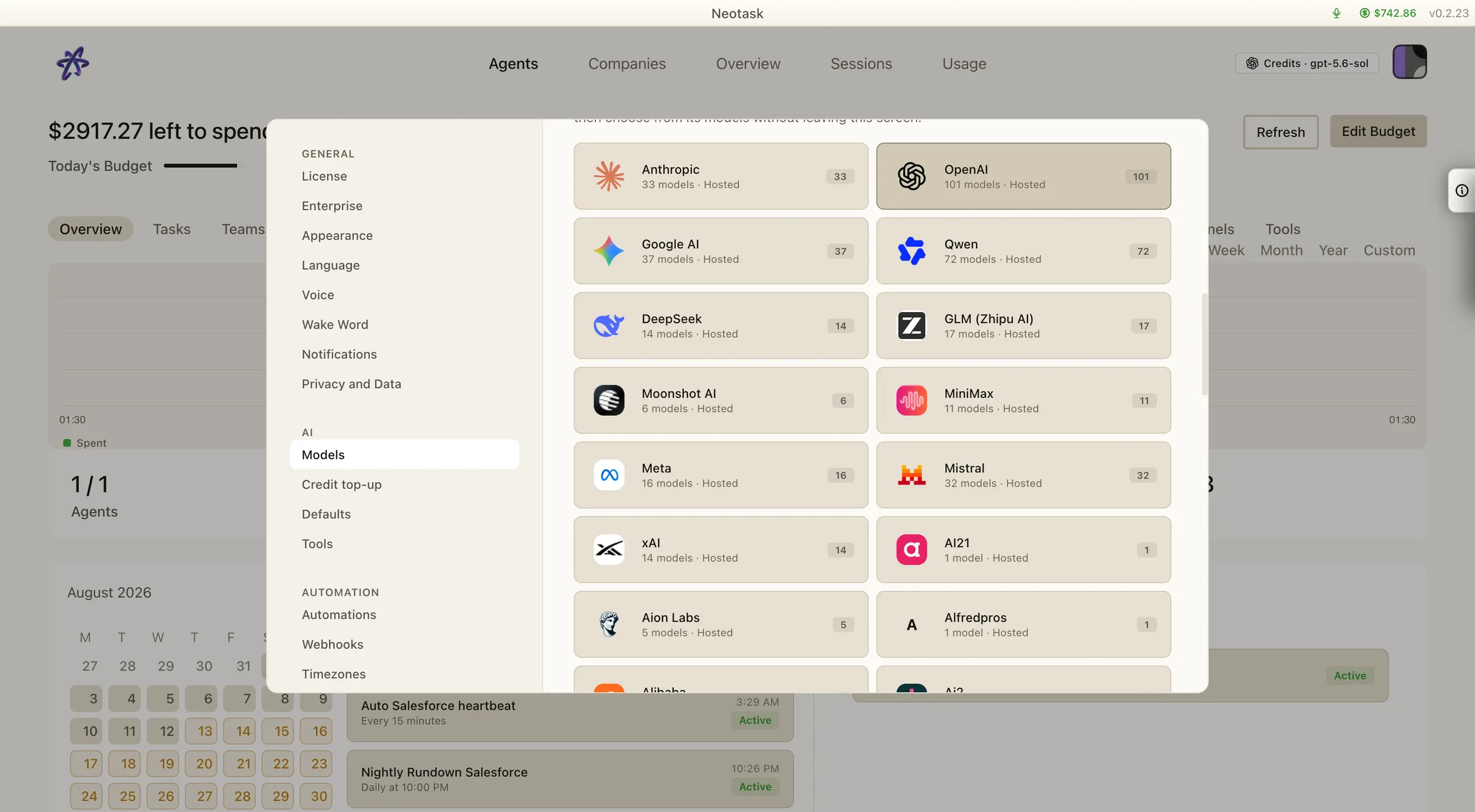Open Appearance settings
1475x812 pixels.
point(404,235)
